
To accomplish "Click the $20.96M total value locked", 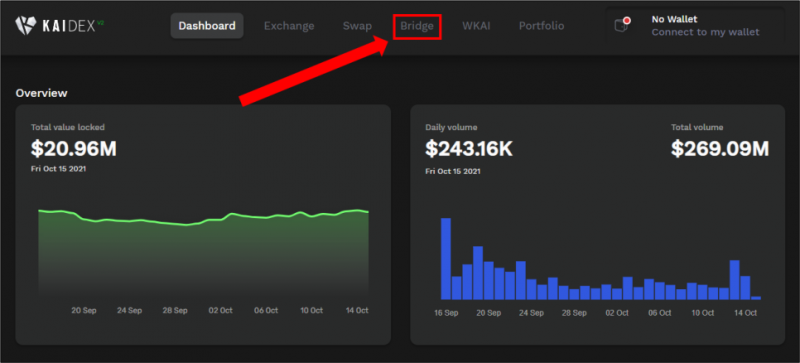I will 74,149.
